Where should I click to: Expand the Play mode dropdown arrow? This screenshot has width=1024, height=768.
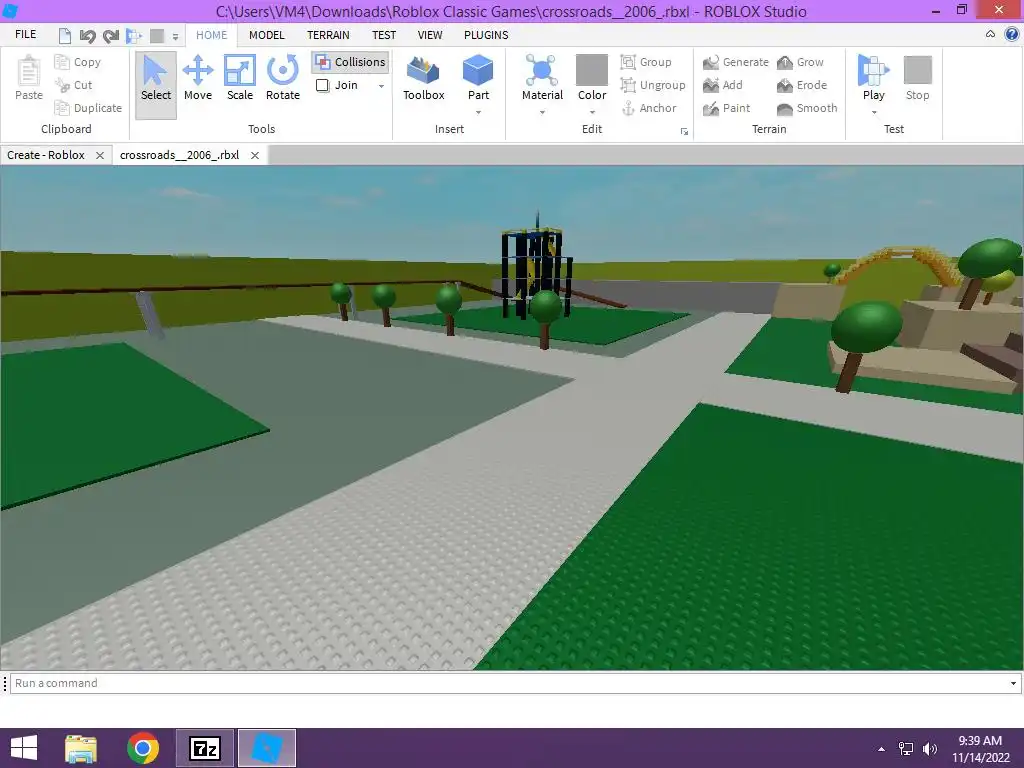(874, 112)
